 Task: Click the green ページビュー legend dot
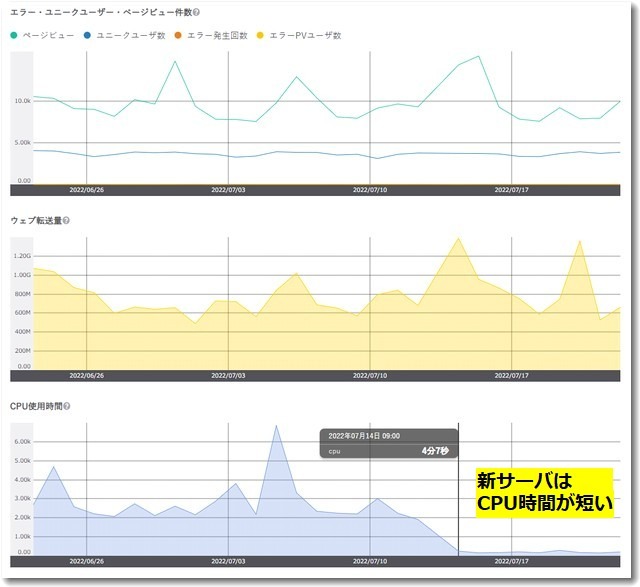[14, 35]
